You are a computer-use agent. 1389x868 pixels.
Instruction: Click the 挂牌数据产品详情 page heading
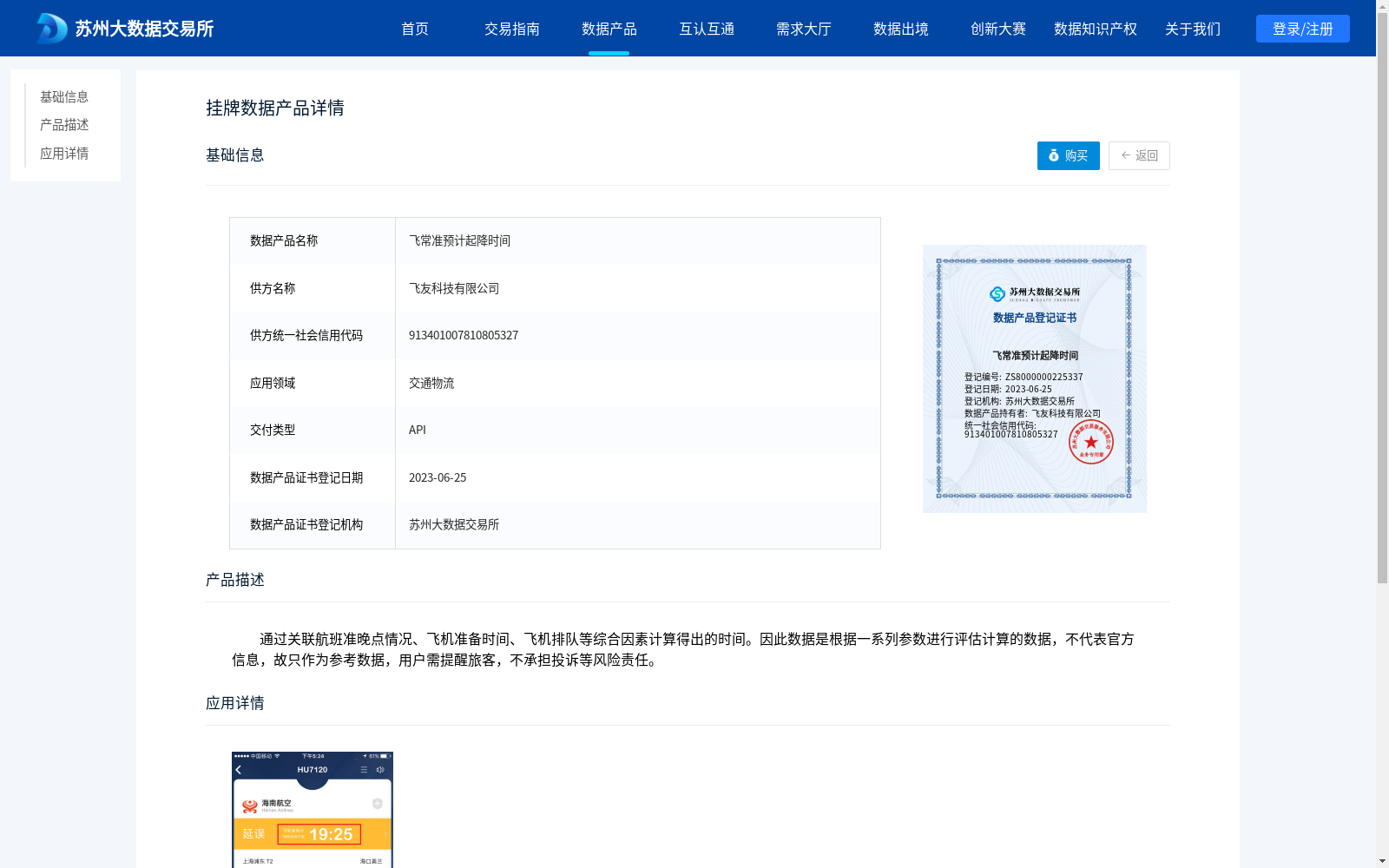pyautogui.click(x=275, y=108)
